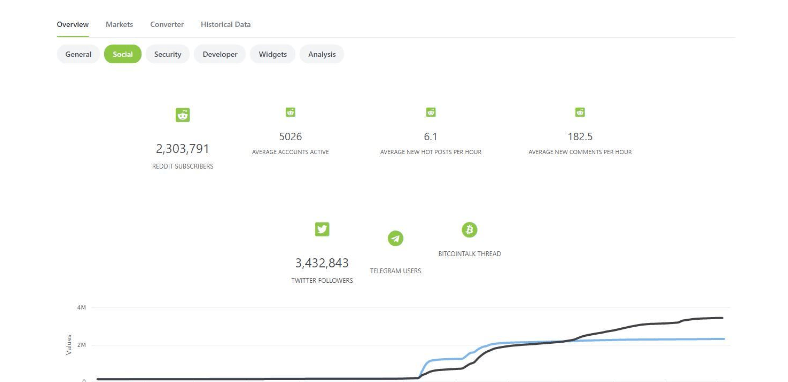Open the Analysis section
Screen dimensions: 788x382
pyautogui.click(x=322, y=54)
